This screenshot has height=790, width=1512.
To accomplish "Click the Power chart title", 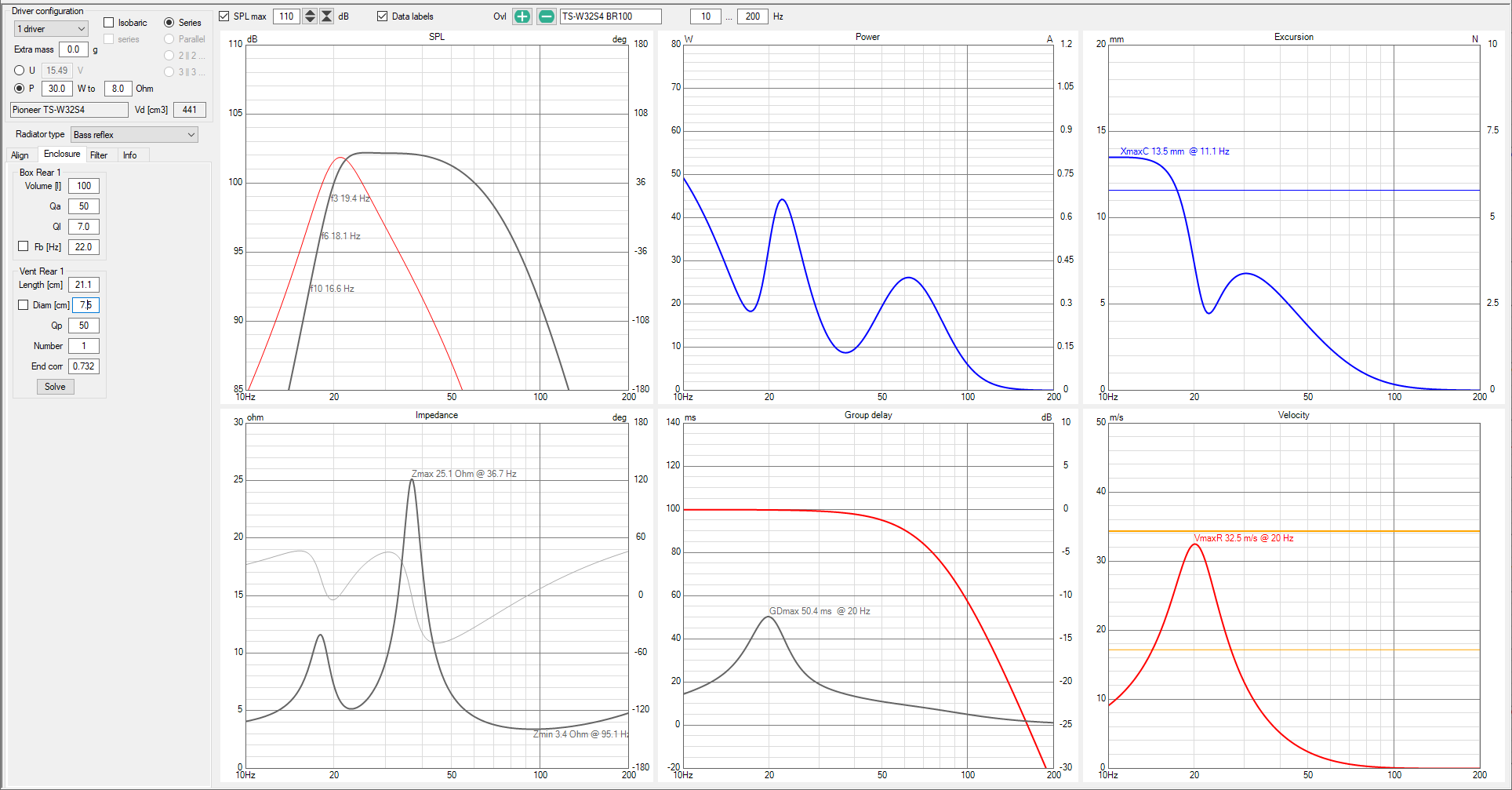I will coord(867,37).
